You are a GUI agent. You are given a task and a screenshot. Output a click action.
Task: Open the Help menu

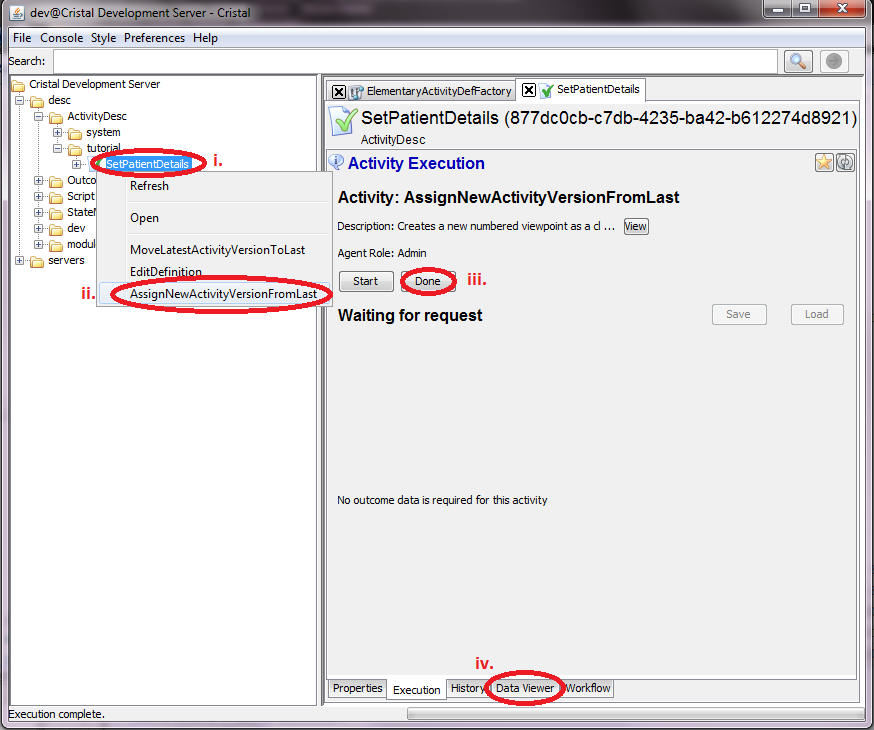[206, 38]
